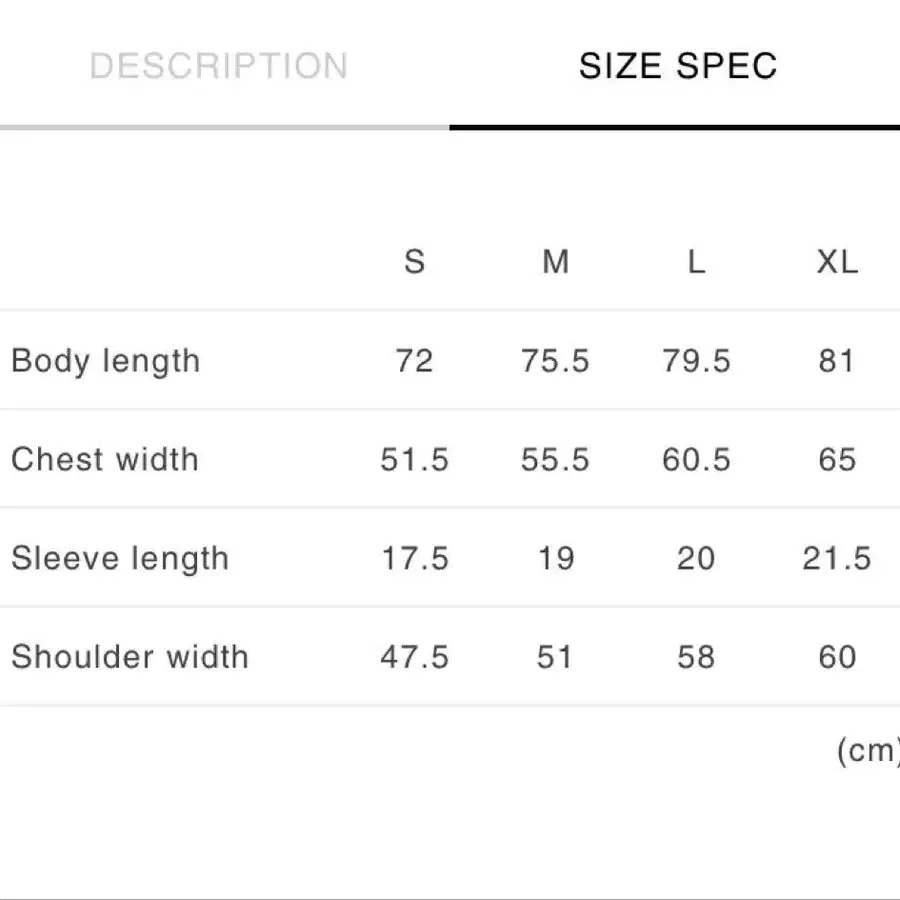Click the M size column header
This screenshot has height=900, width=900.
[x=556, y=262]
